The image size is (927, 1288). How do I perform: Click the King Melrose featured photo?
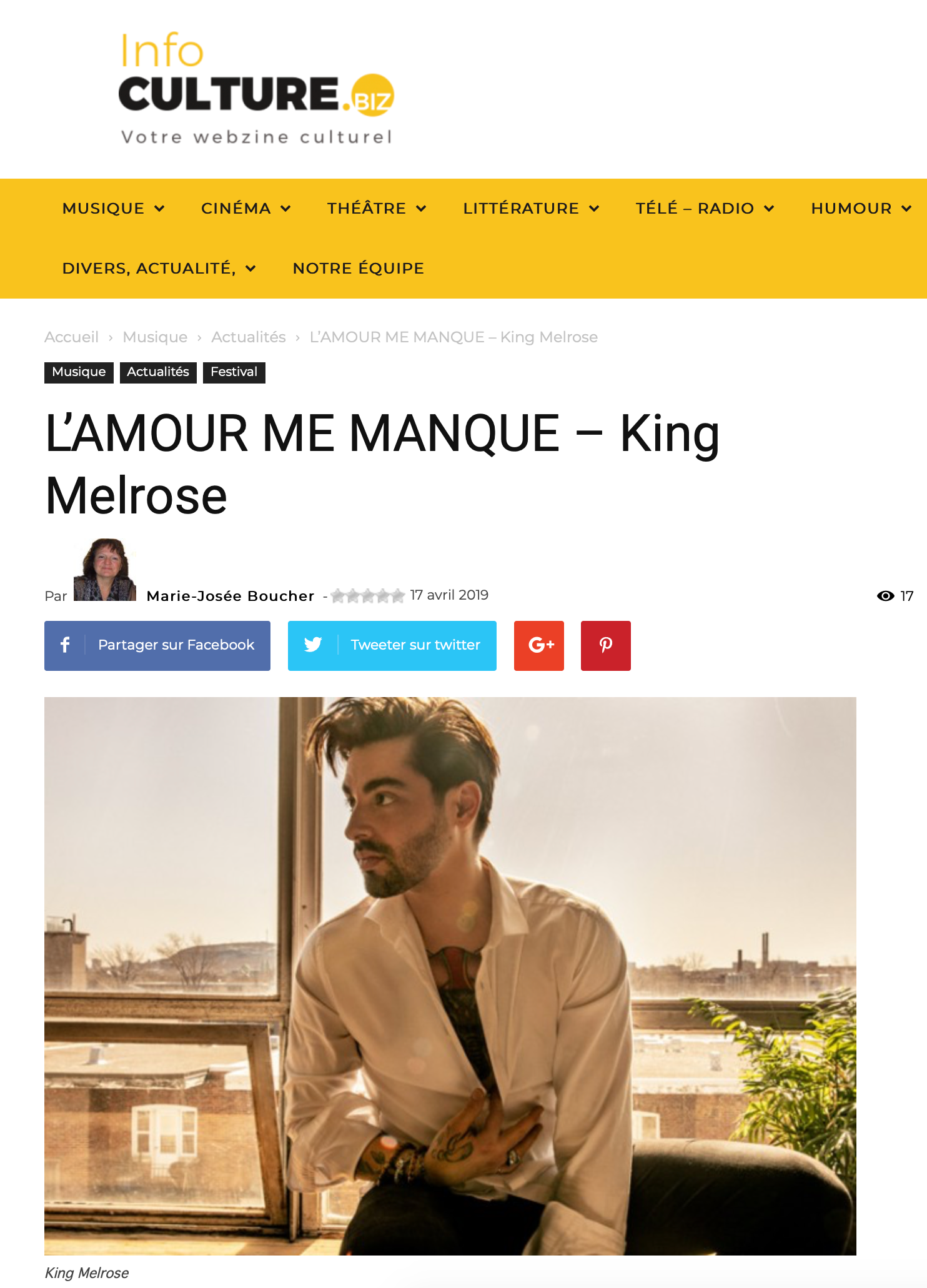pyautogui.click(x=450, y=976)
